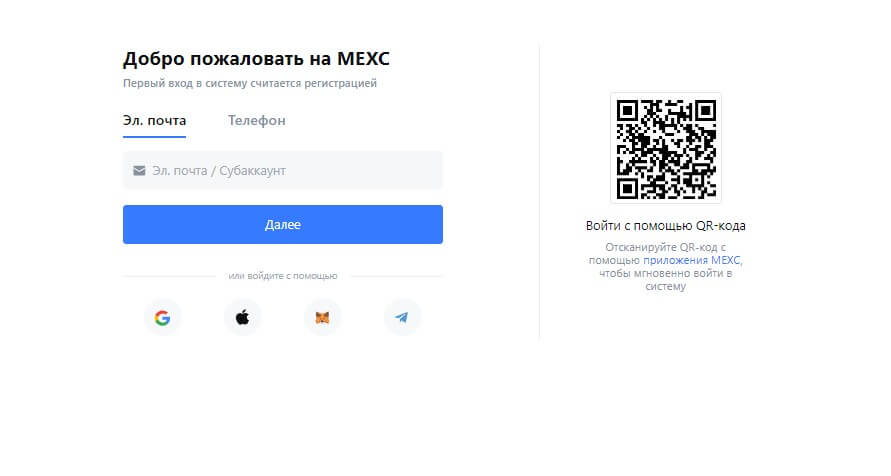This screenshot has height=476, width=891.
Task: Focus the Эл. почта / Субаккаунт input field
Action: [x=283, y=170]
